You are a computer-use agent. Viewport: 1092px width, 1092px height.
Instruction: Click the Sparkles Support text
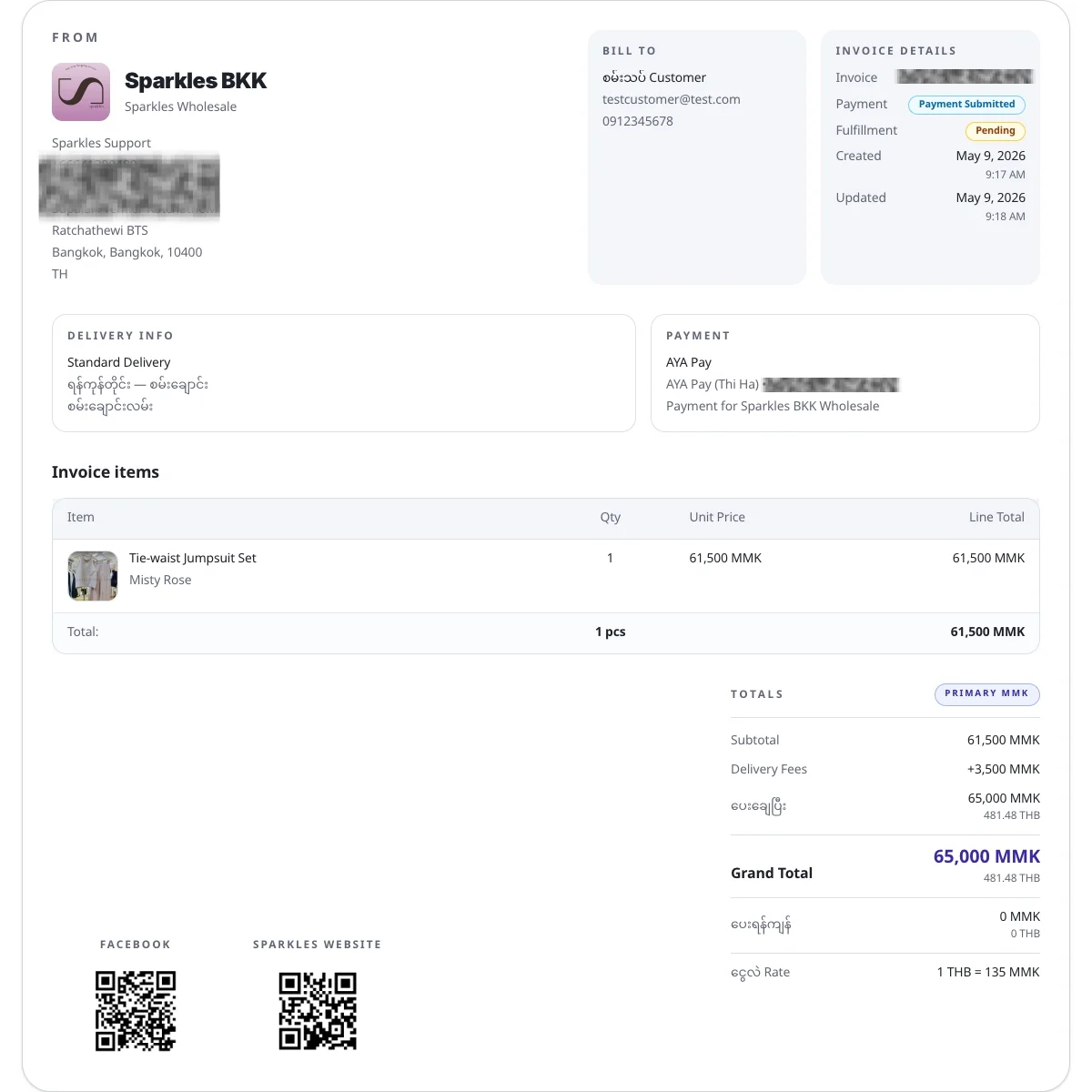101,143
